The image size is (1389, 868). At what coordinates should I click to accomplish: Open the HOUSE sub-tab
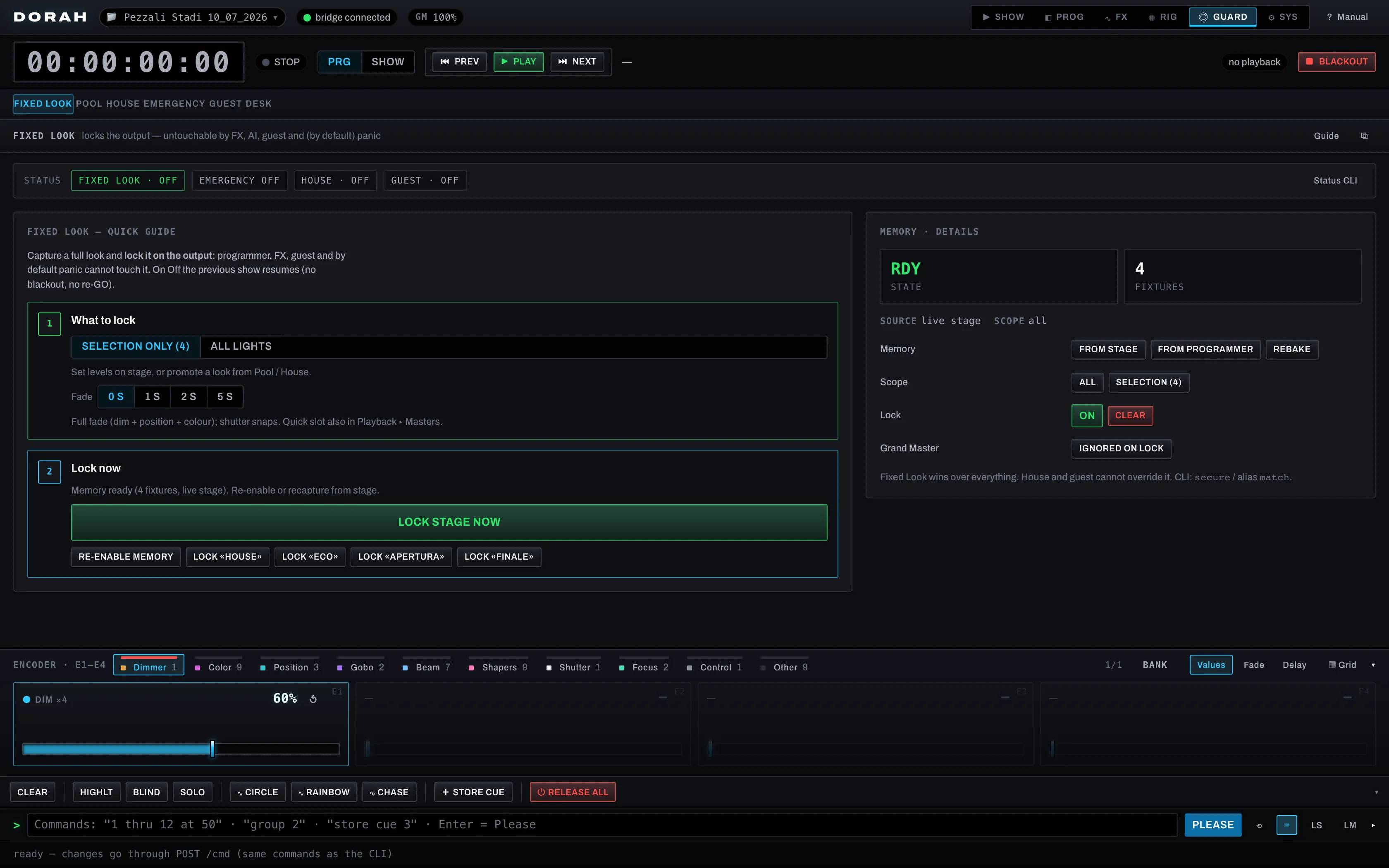click(123, 104)
